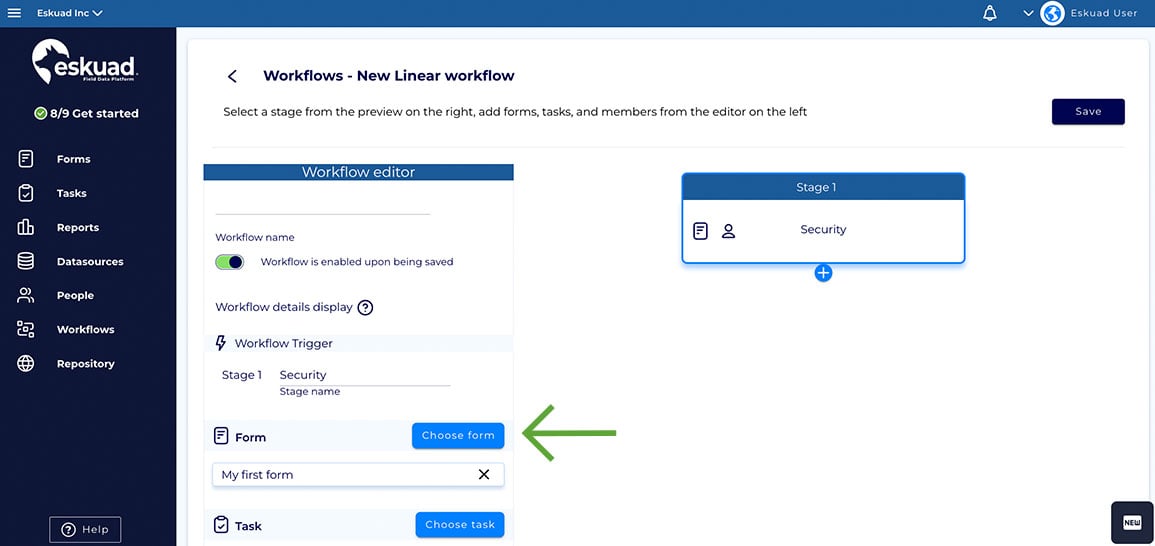The image size is (1155, 546).
Task: Add a new stage with plus button
Action: [x=824, y=273]
